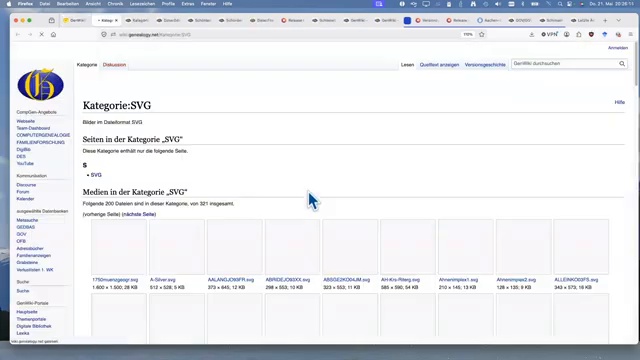640x360 pixels.
Task: Stop loading the current page
Action: tap(42, 35)
